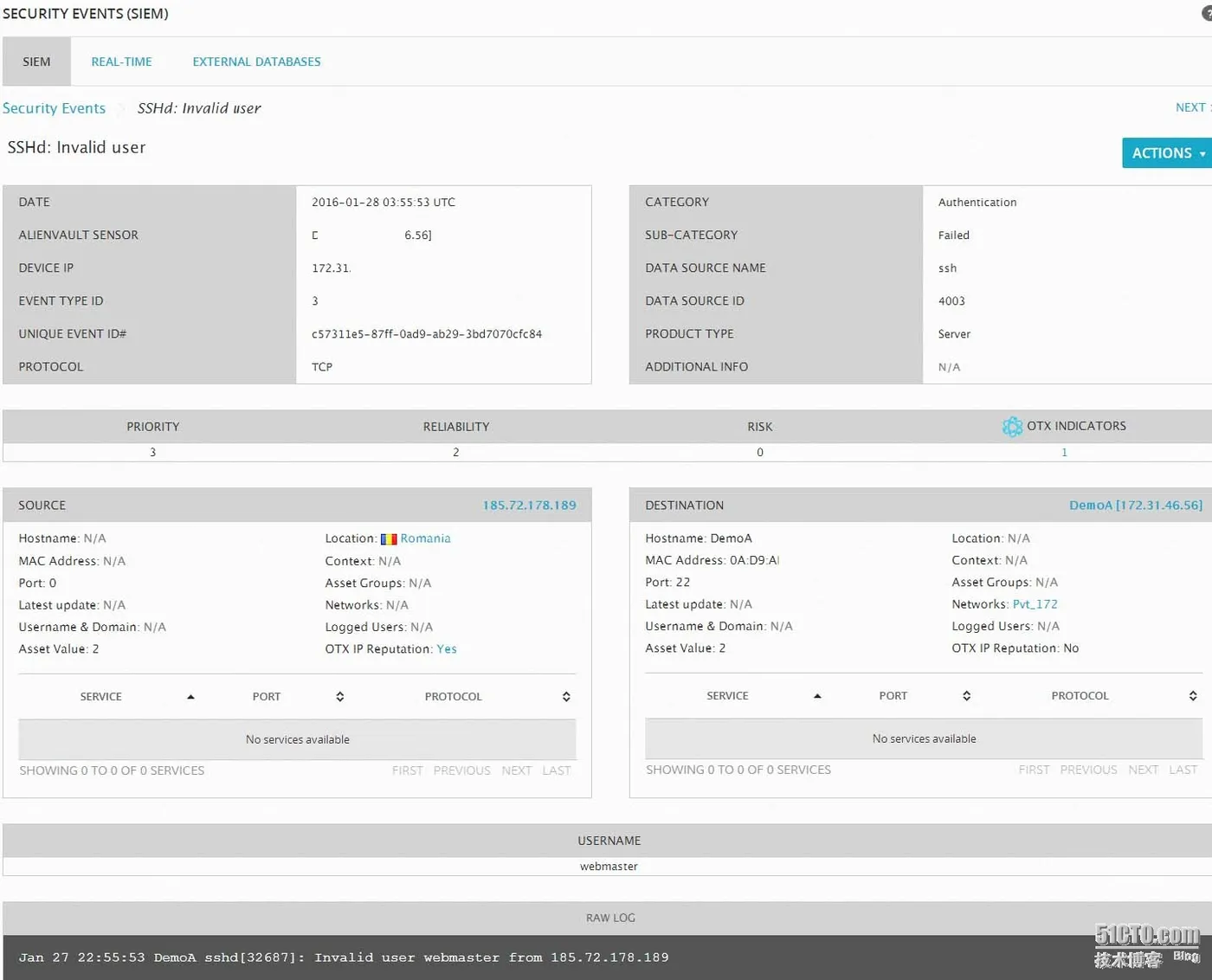The image size is (1212, 980).
Task: Select the SIEM tab
Action: (36, 61)
